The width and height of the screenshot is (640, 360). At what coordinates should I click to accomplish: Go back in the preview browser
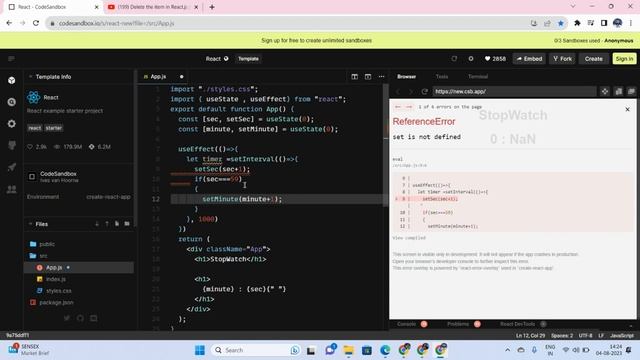point(398,91)
